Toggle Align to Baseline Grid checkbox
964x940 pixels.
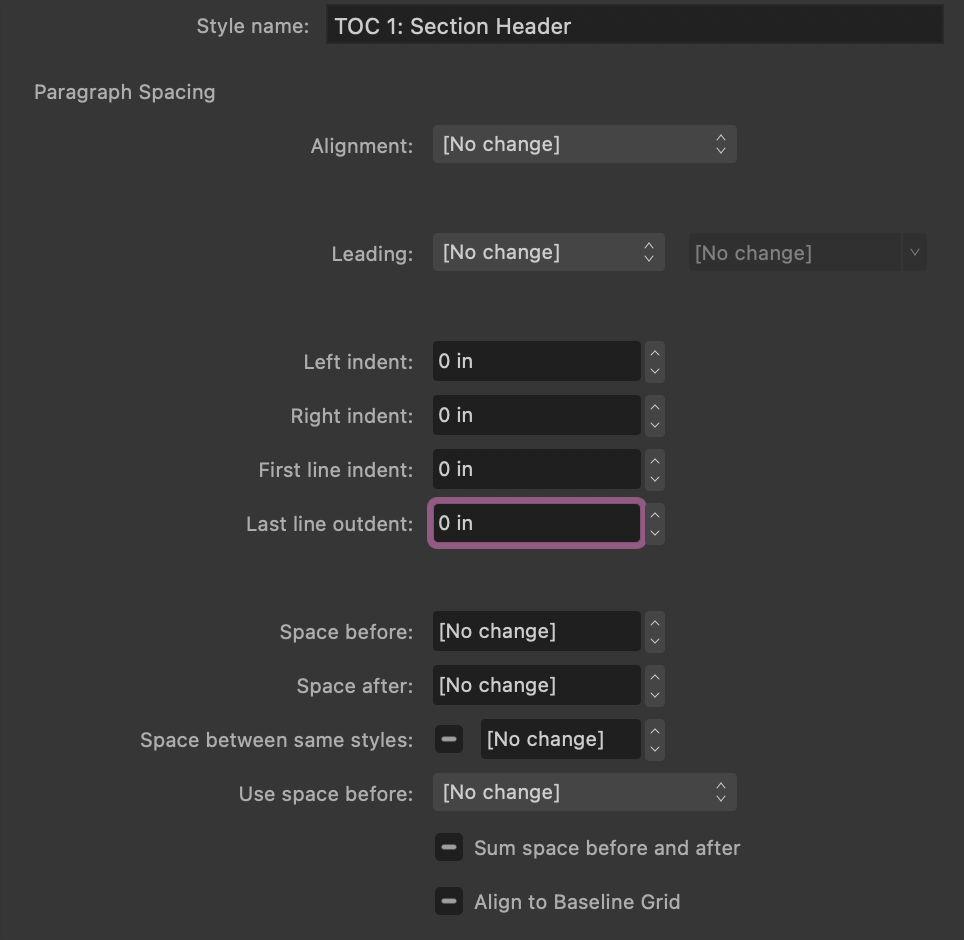coord(449,901)
